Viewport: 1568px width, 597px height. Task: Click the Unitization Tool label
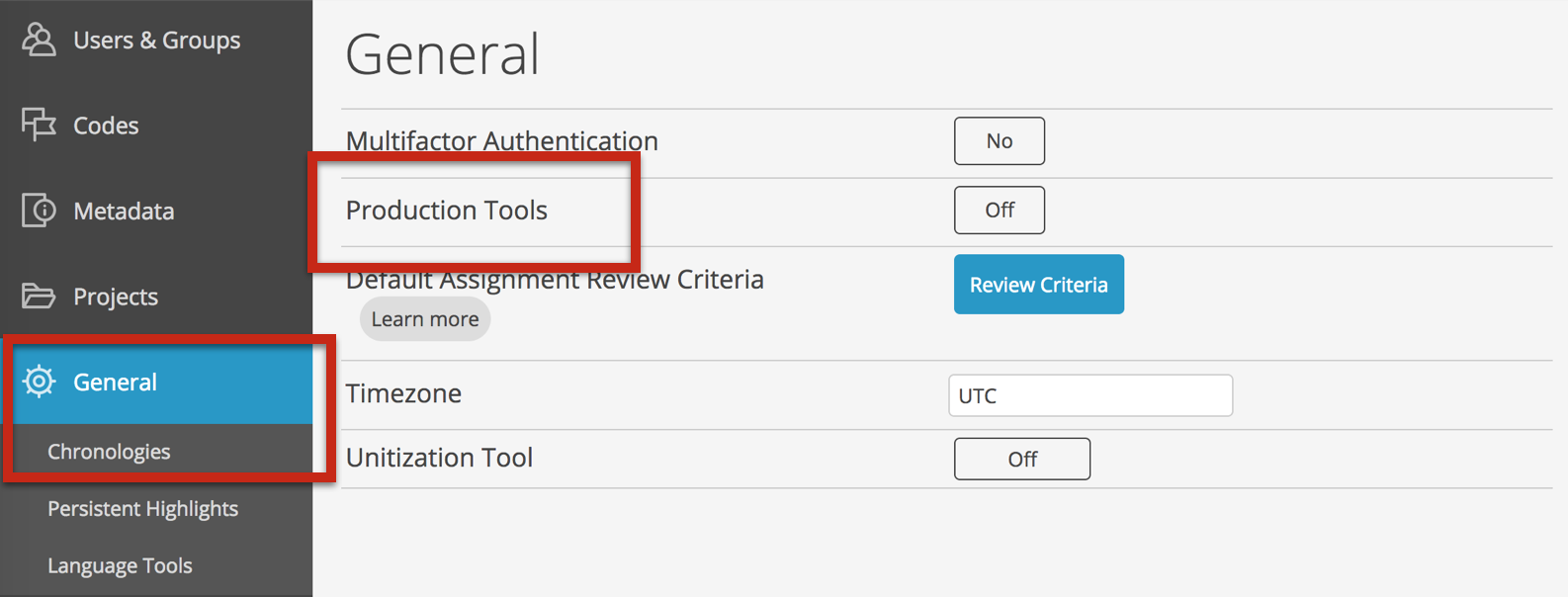pyautogui.click(x=439, y=458)
